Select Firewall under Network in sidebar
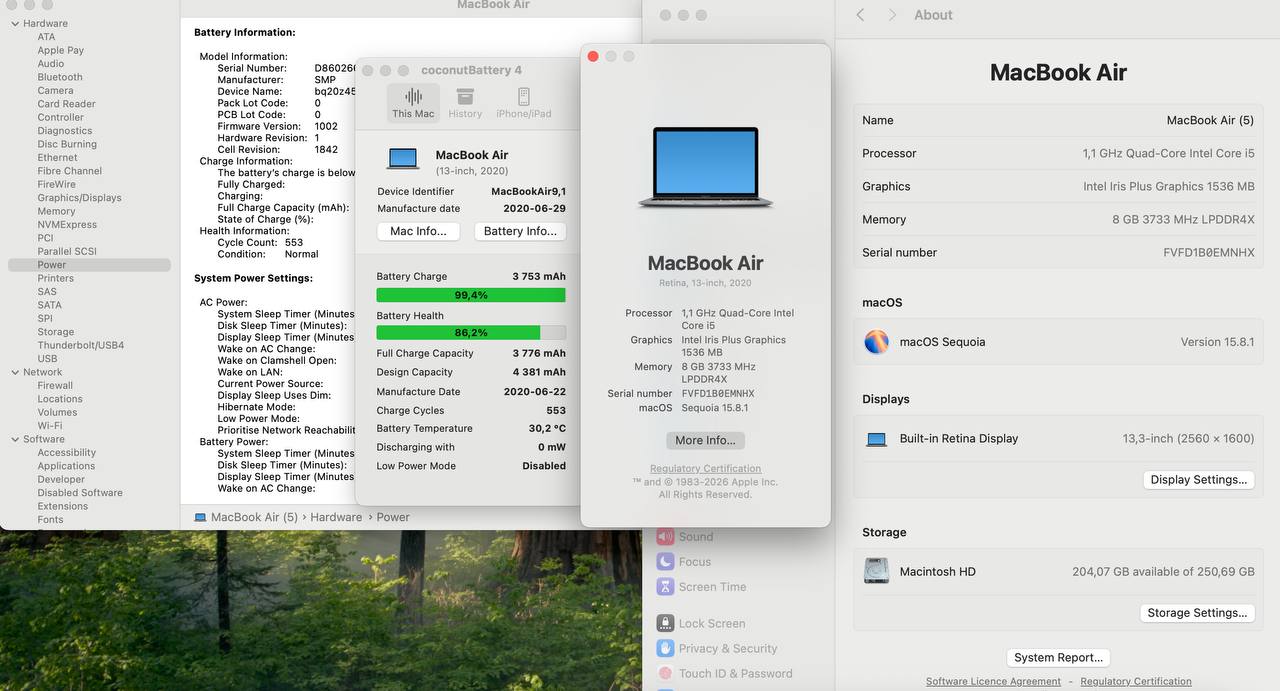This screenshot has width=1280, height=691. coord(55,385)
